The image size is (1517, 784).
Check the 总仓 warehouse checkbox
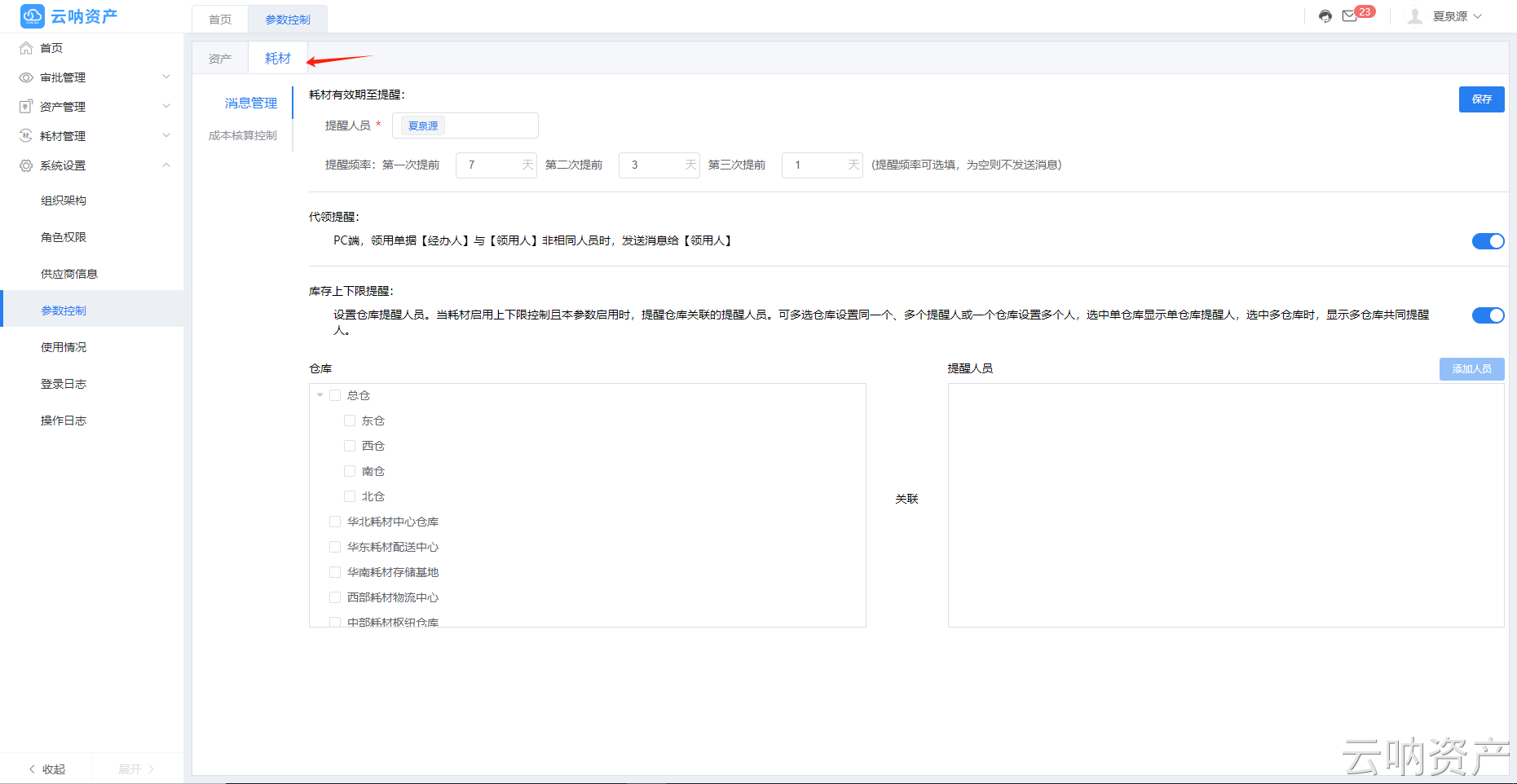335,394
